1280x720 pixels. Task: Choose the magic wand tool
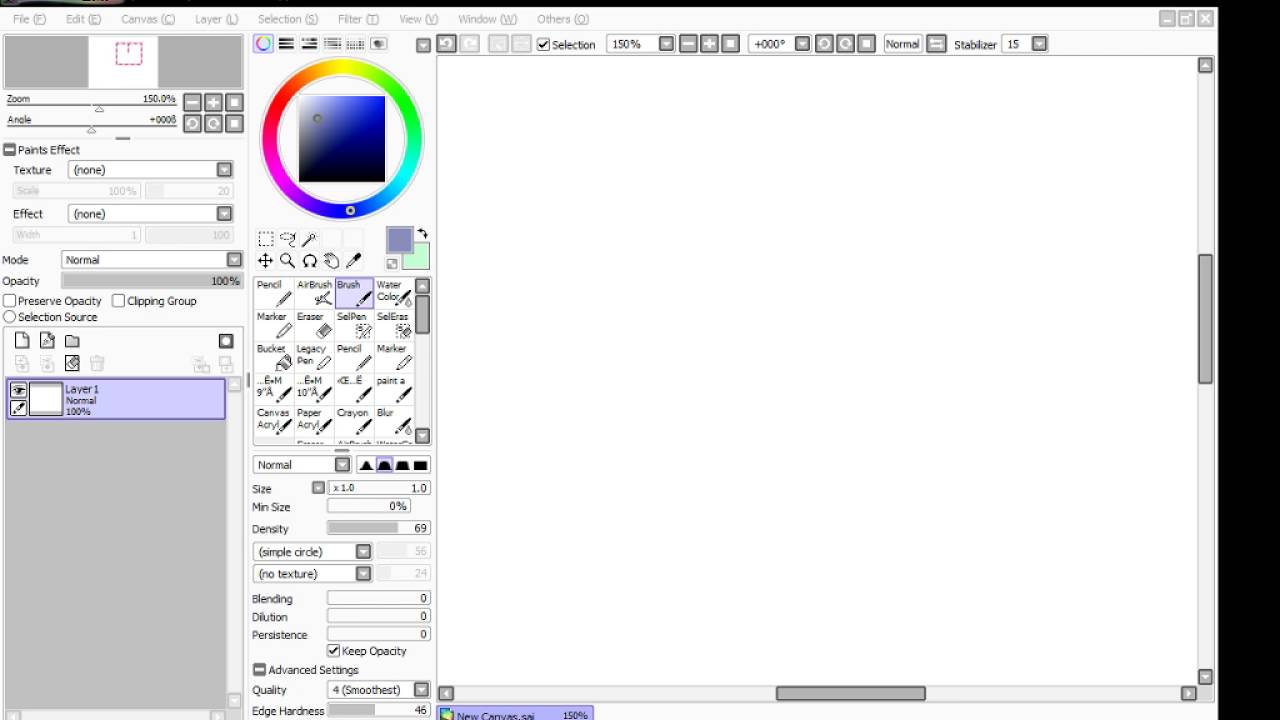coord(309,239)
